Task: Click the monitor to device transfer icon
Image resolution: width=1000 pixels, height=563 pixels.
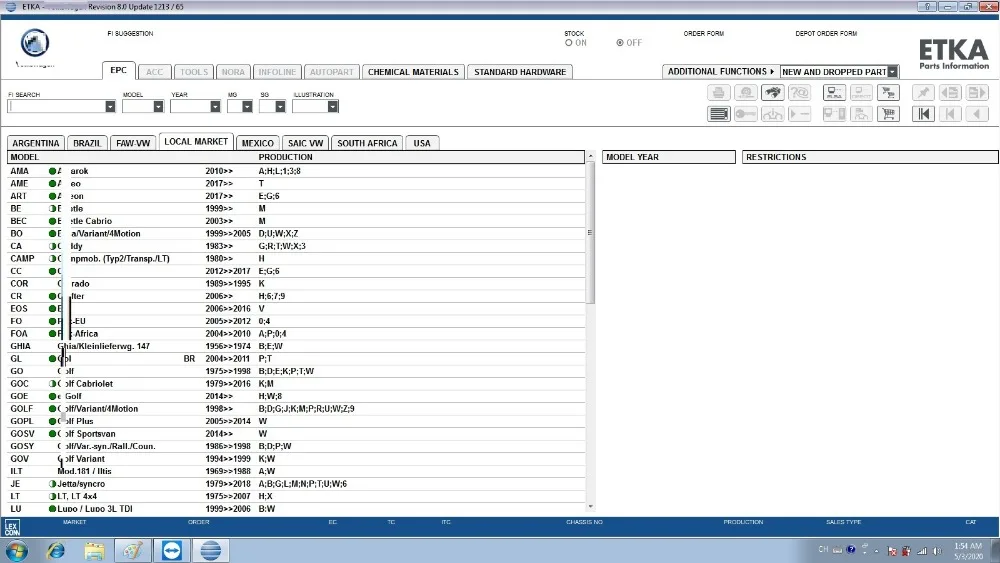Action: point(834,114)
